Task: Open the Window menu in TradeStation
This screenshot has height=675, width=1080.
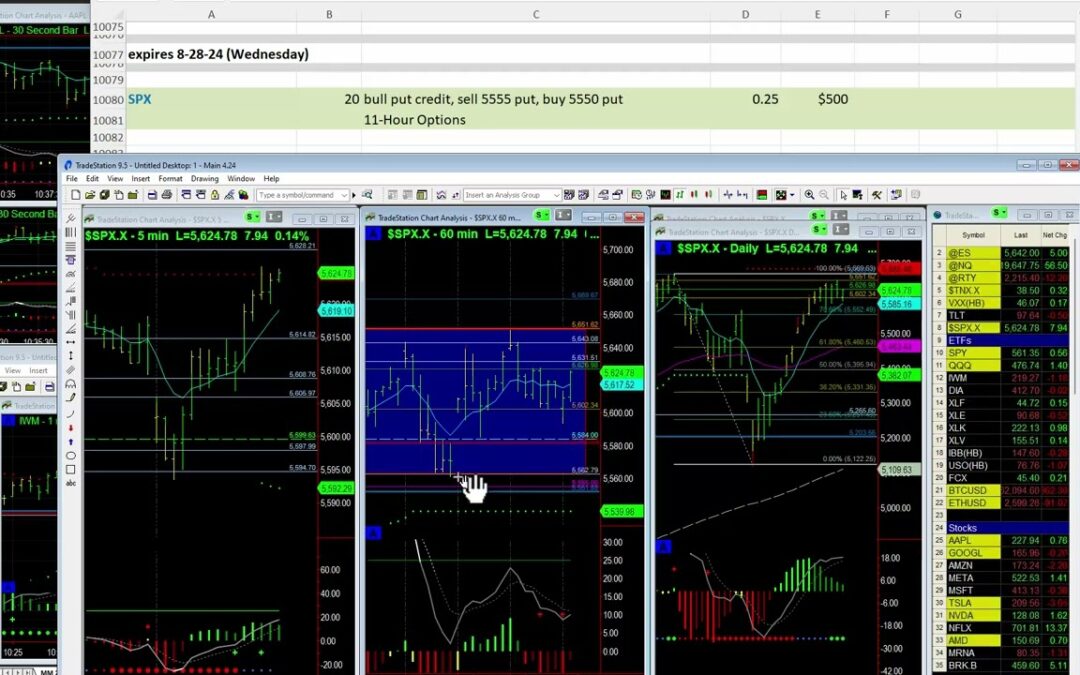Action: coord(241,178)
